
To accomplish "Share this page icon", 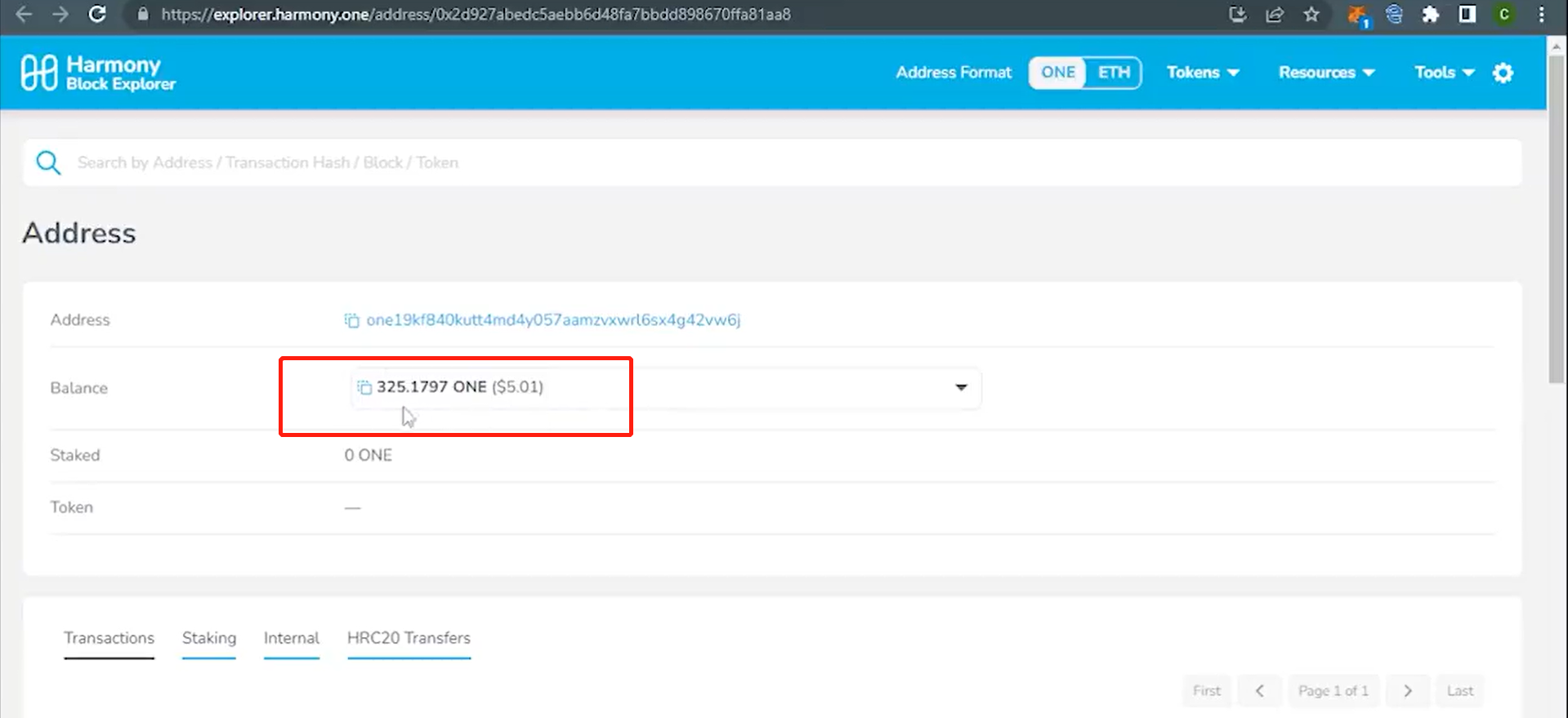I will point(1275,15).
